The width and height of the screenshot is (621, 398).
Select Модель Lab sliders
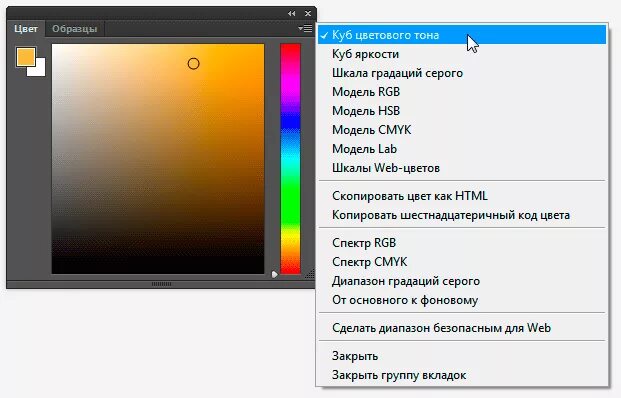pos(462,149)
